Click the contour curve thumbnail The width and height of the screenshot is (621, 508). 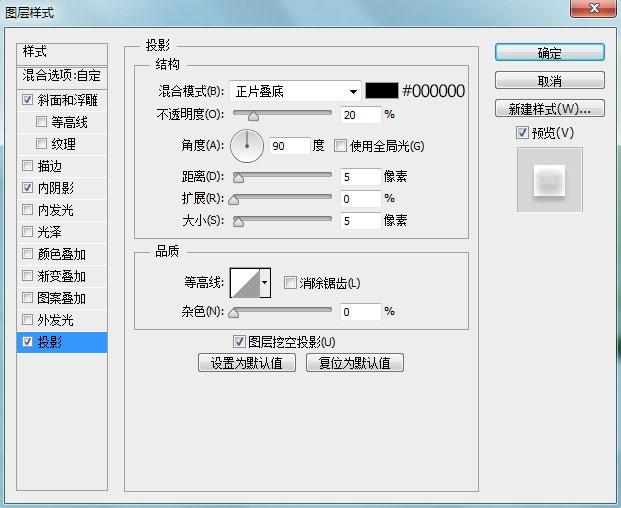click(245, 283)
